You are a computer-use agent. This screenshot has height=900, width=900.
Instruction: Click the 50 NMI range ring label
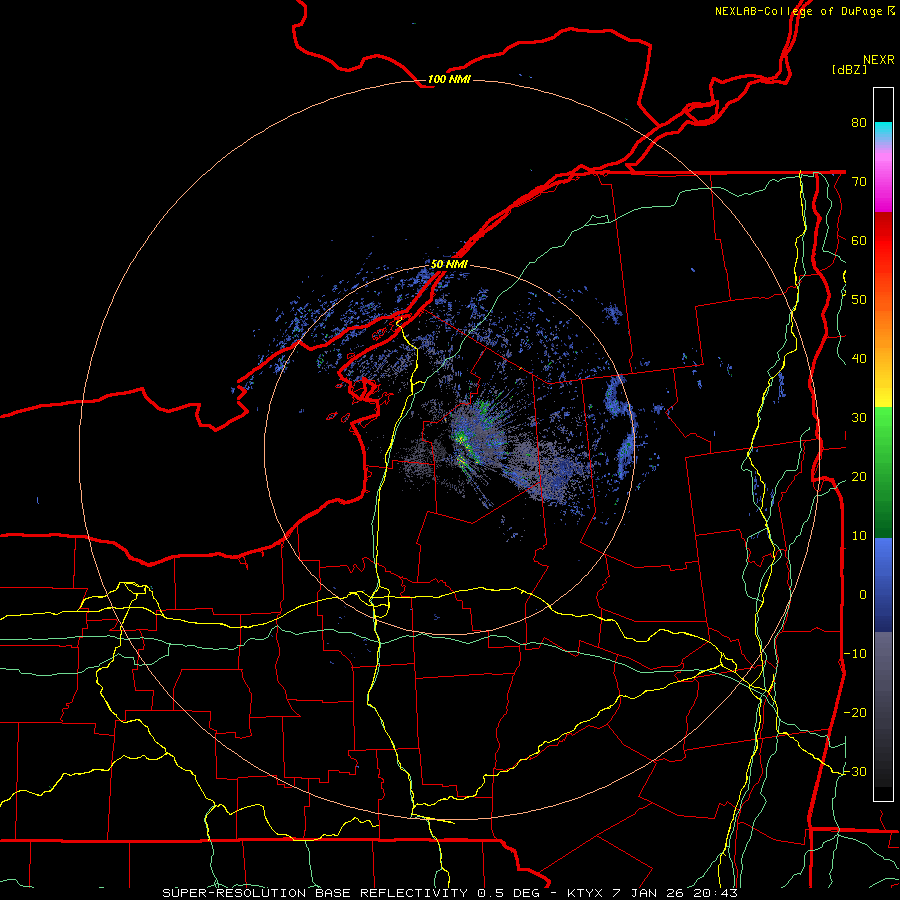click(x=449, y=264)
